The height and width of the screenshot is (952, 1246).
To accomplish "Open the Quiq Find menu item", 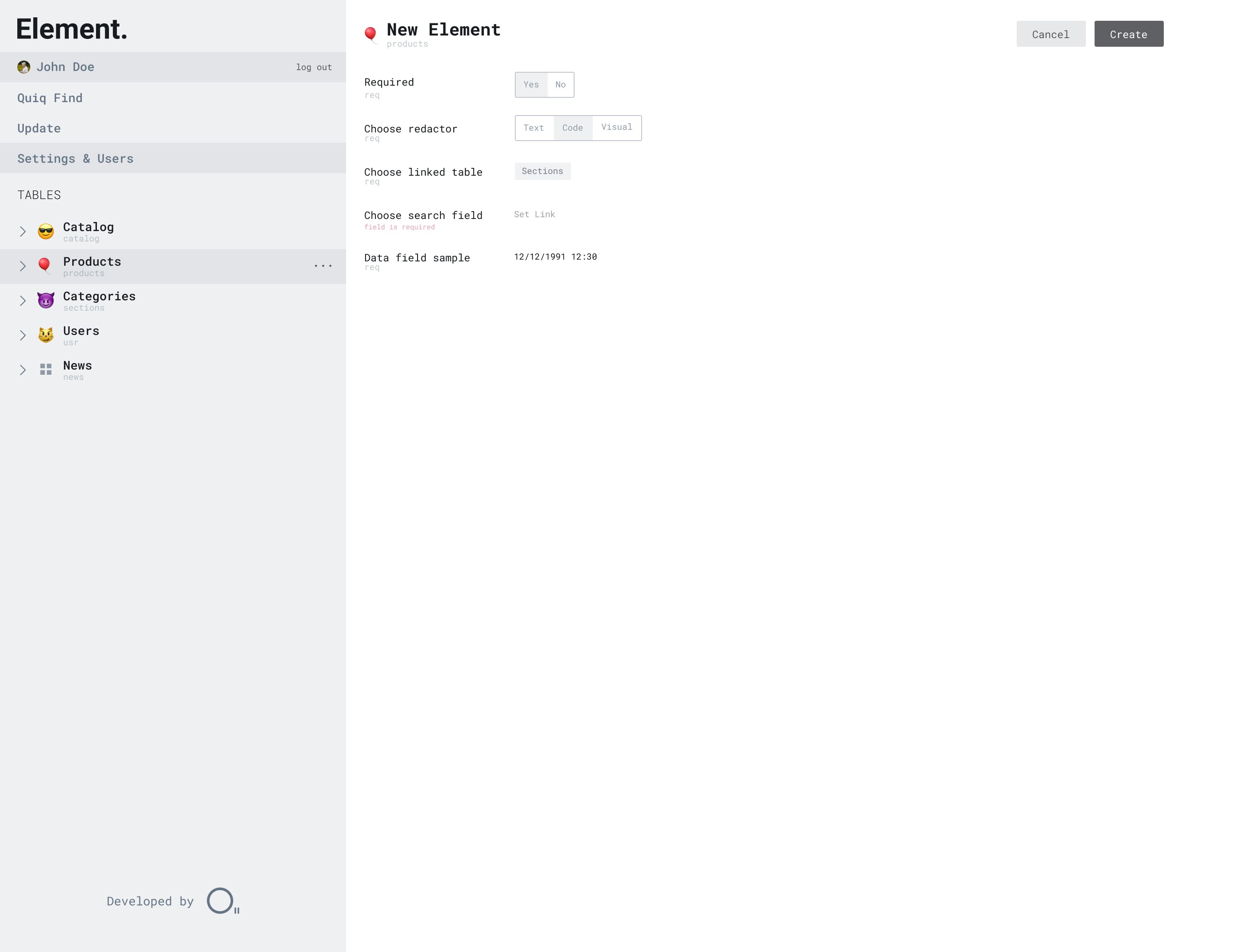I will (50, 98).
